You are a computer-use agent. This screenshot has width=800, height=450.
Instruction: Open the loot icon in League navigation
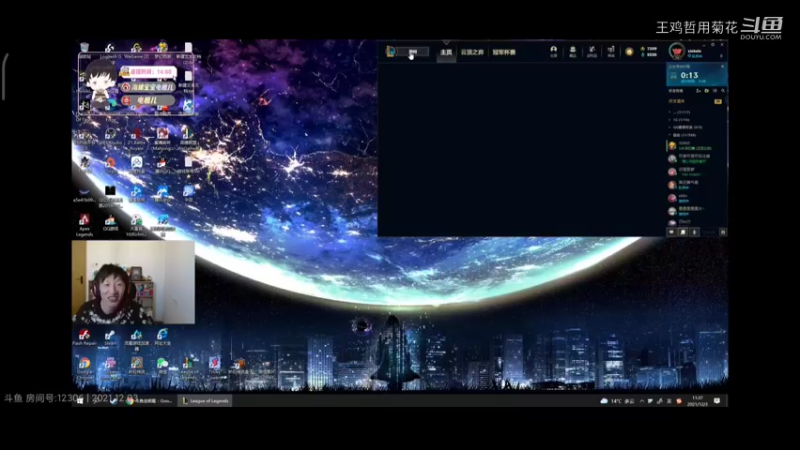pyautogui.click(x=592, y=51)
